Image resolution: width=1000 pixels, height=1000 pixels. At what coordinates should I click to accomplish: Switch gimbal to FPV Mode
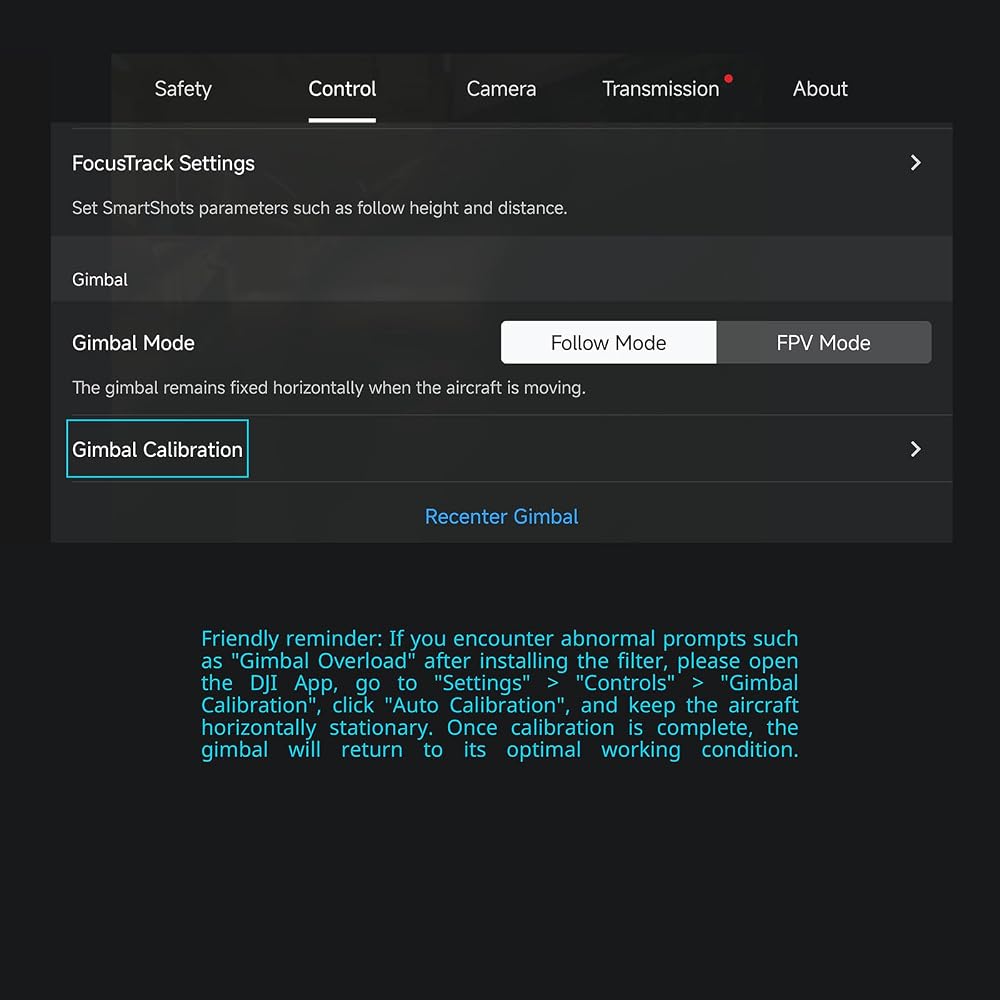tap(823, 342)
